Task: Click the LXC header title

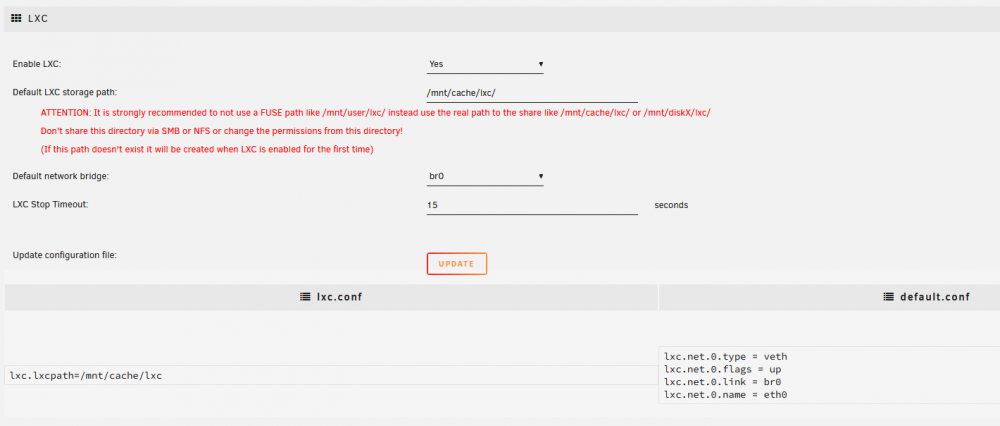Action: pyautogui.click(x=38, y=19)
